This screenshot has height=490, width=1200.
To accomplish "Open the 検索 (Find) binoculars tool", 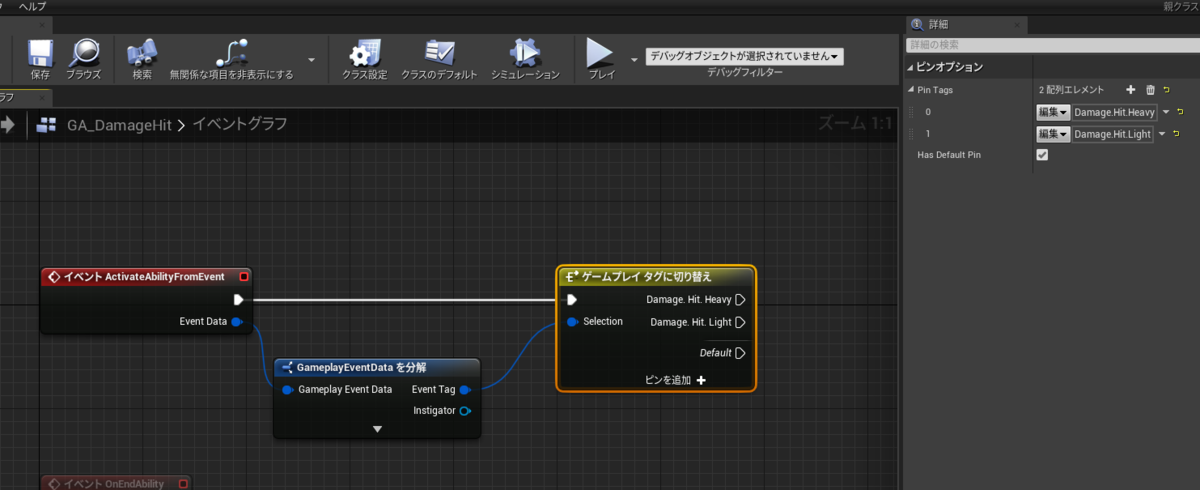I will point(142,53).
